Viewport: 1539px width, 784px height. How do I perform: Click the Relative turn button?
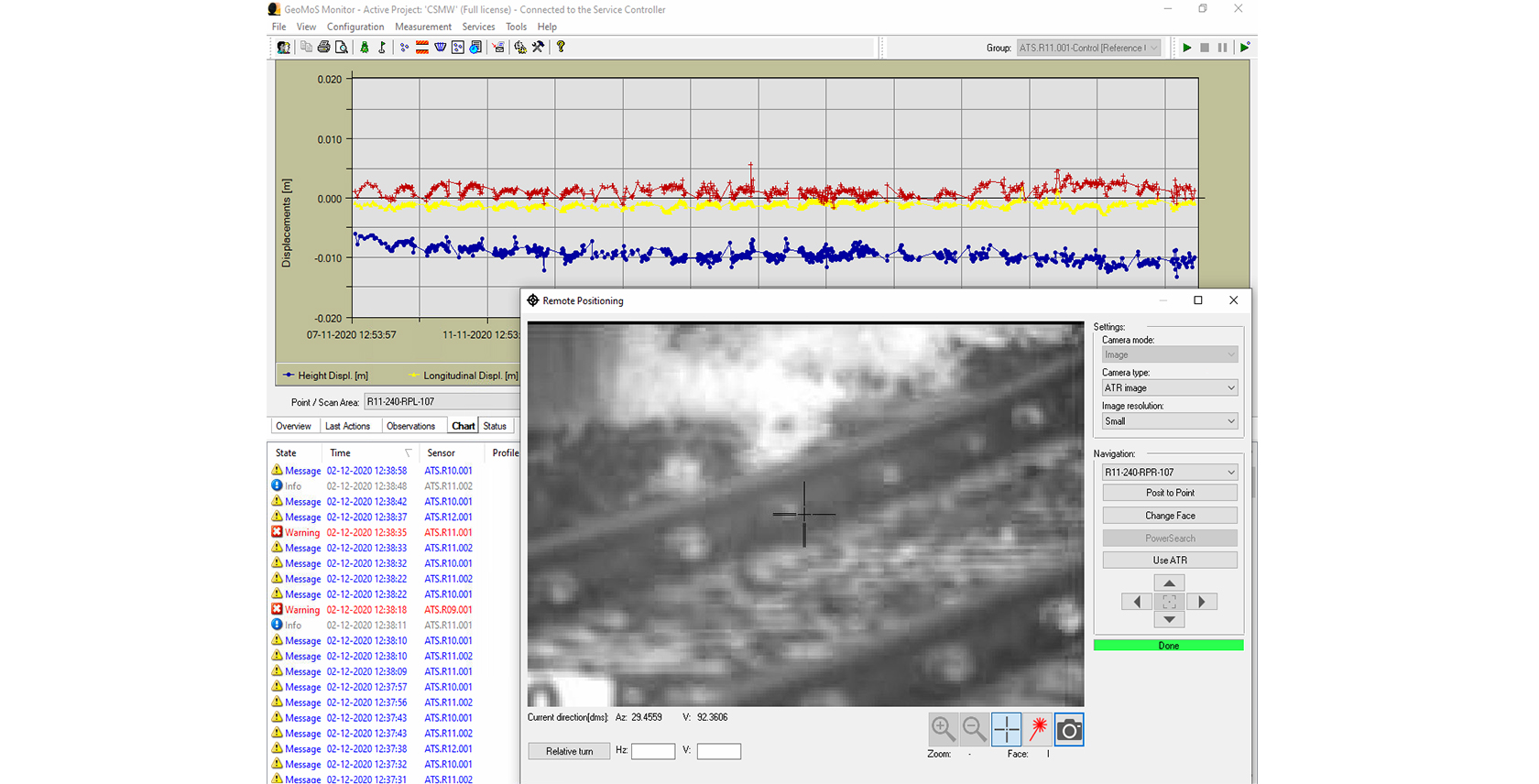point(569,751)
